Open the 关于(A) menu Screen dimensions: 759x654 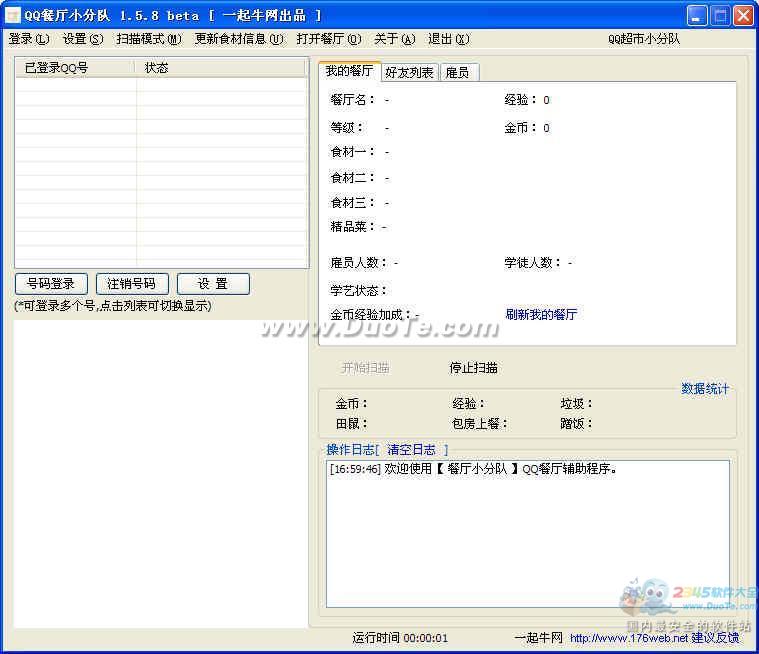[x=395, y=39]
